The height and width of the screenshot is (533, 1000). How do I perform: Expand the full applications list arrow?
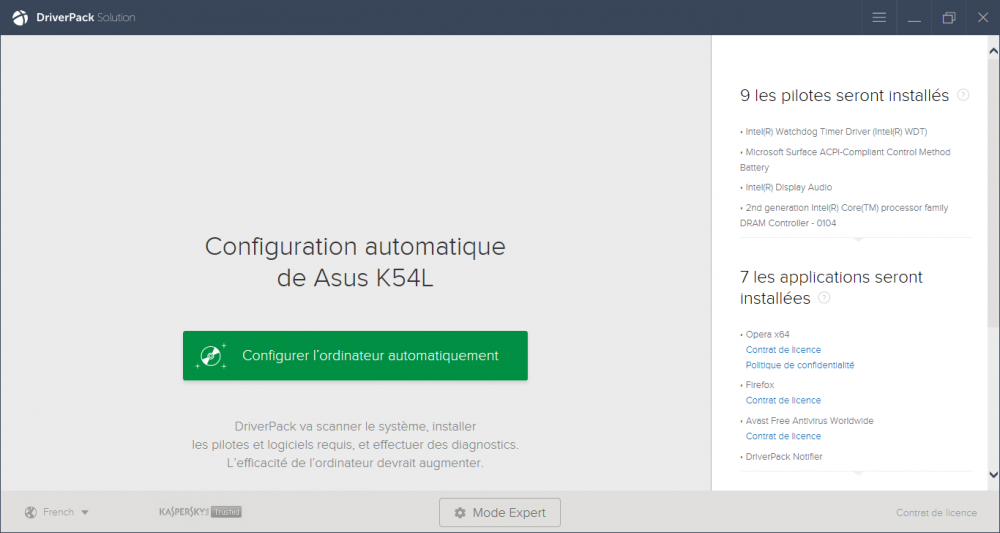pos(858,473)
